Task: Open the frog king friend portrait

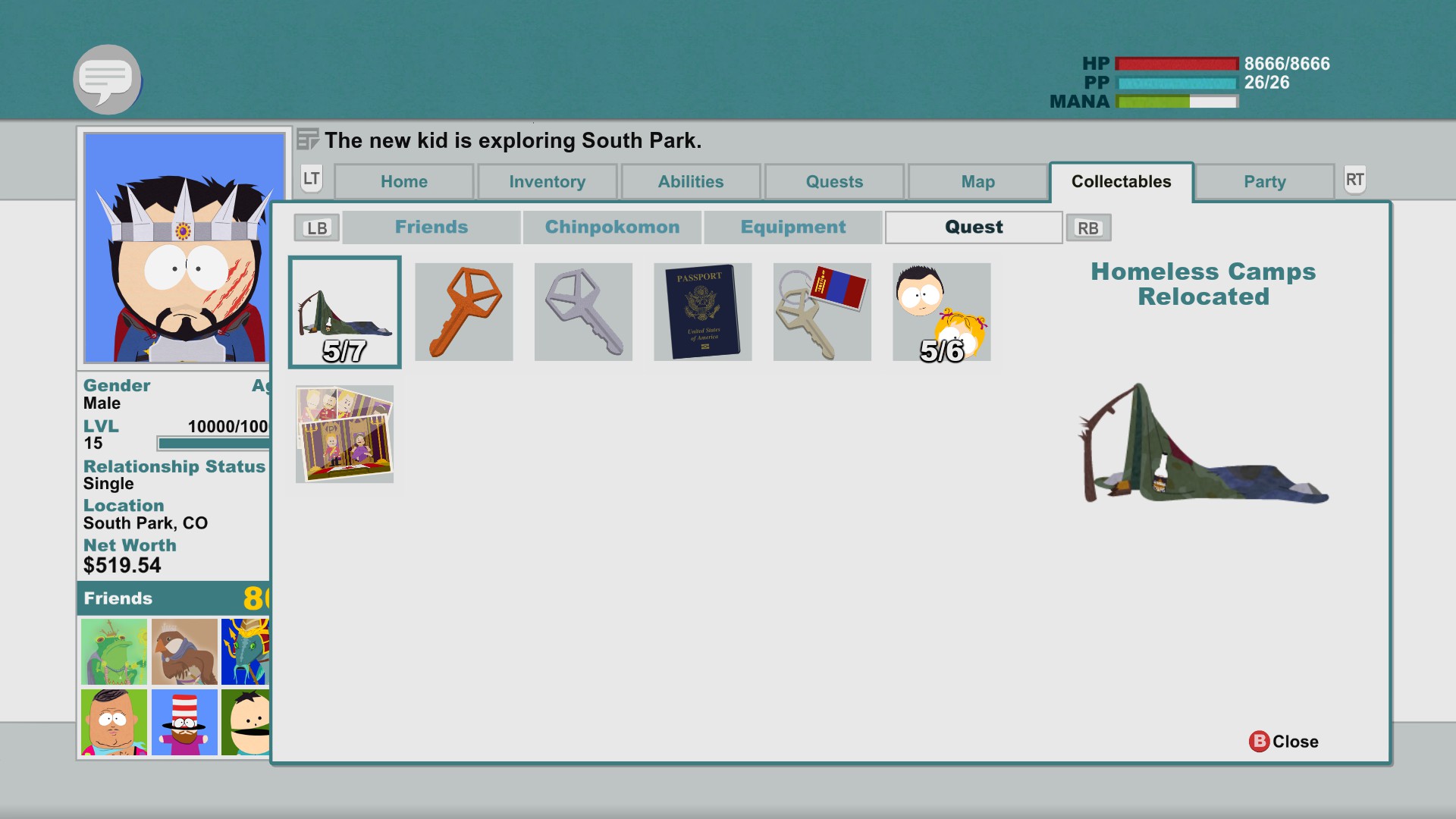Action: [114, 651]
